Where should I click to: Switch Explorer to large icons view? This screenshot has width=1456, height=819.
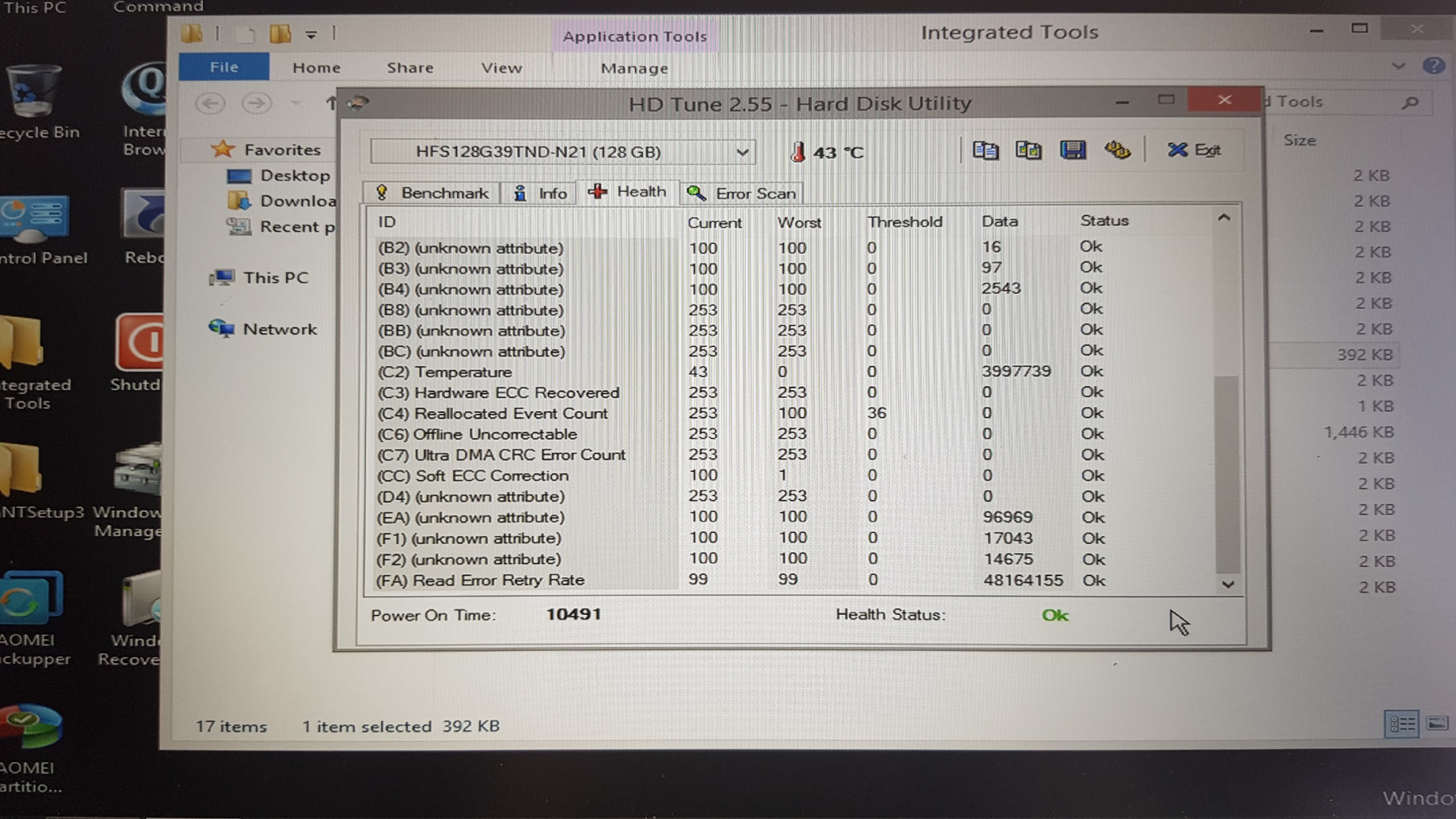1437,723
